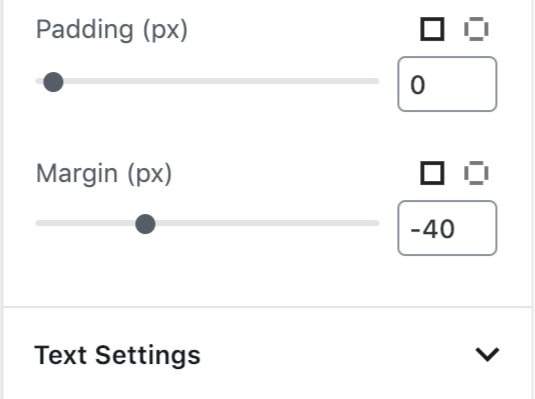Click the Padding slider track's far right end

[375, 81]
